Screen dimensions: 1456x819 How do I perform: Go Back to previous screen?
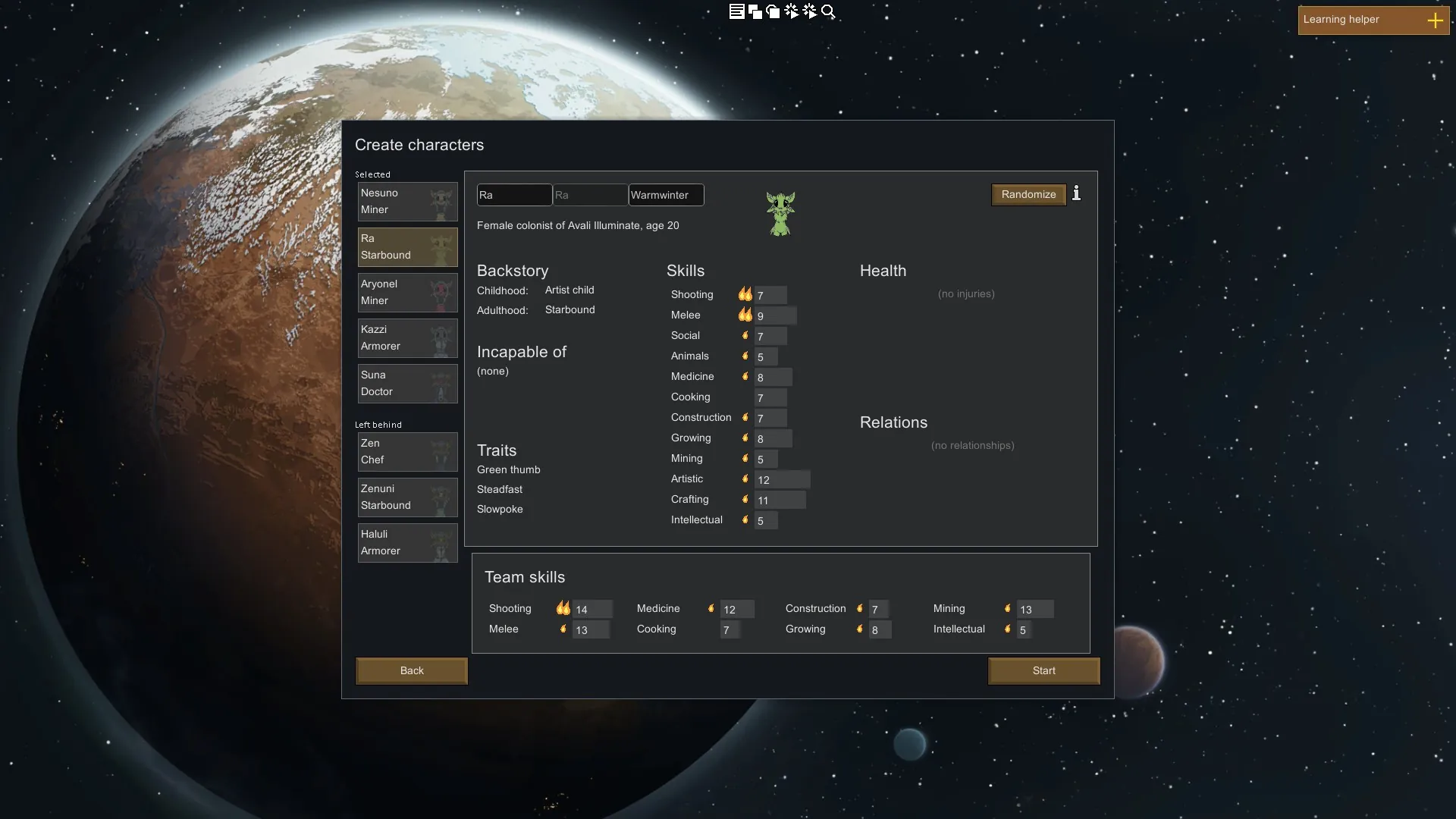(x=412, y=670)
